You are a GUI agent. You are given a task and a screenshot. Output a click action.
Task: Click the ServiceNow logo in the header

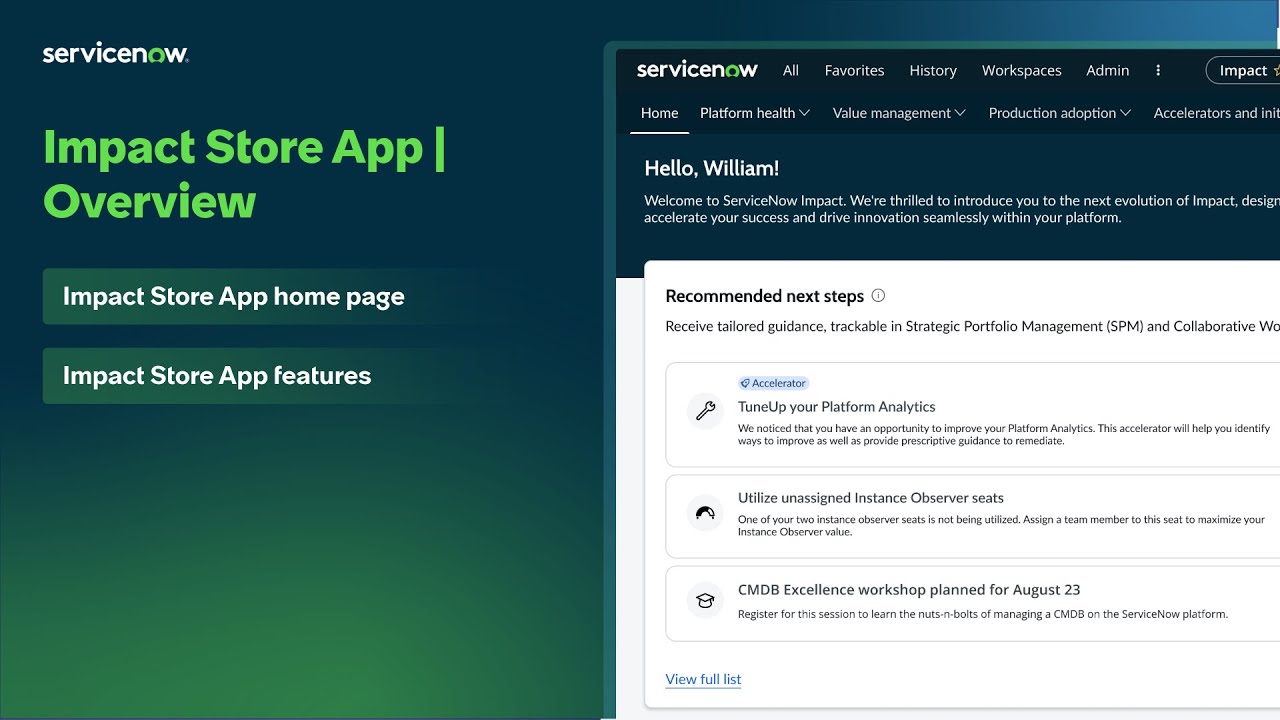[697, 70]
